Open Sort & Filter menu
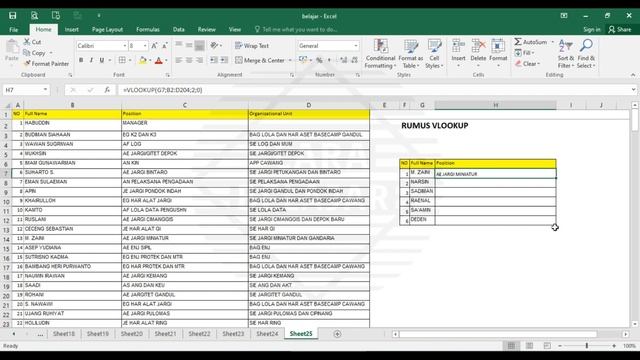The image size is (640, 360). click(566, 54)
